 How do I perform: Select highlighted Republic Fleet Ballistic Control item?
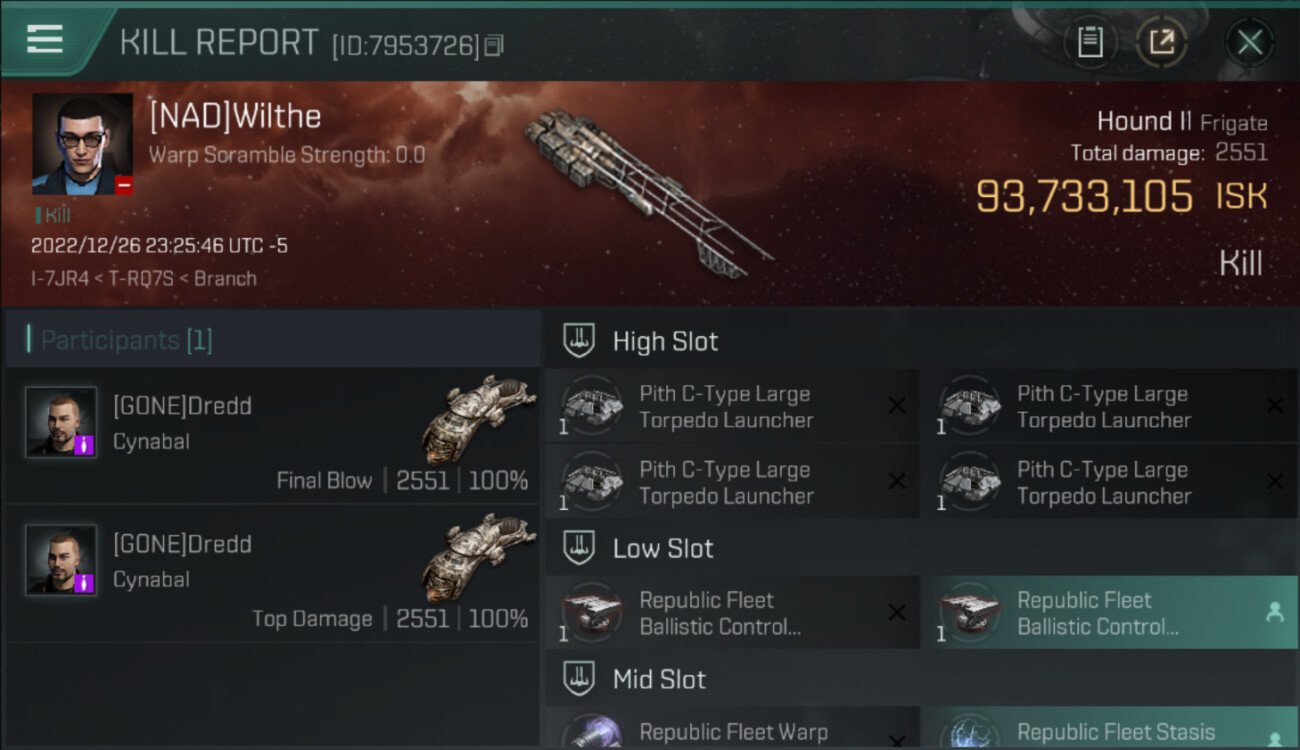pyautogui.click(x=1110, y=613)
